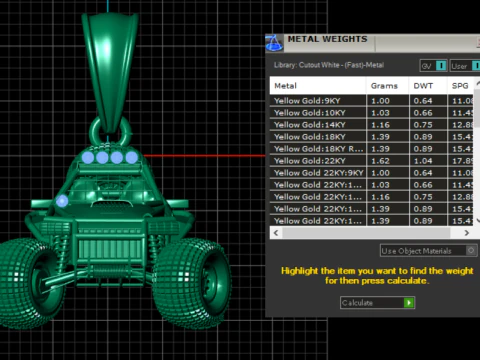
Task: Click the first blue roof light gem
Action: 88,157
